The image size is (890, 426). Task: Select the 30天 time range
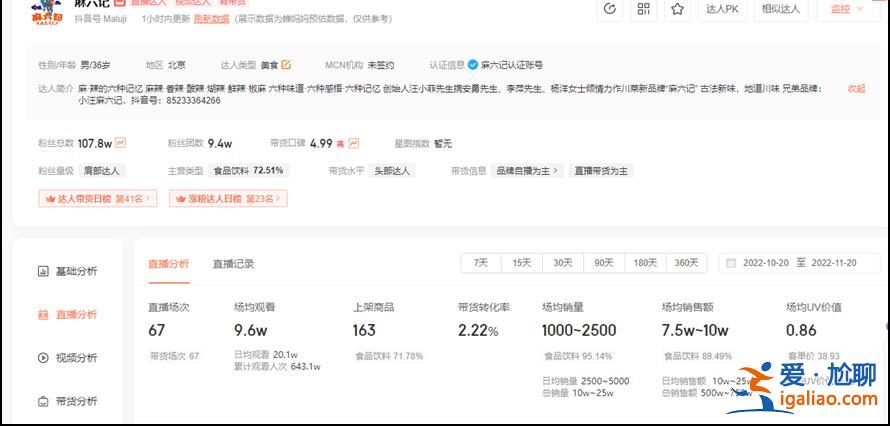pyautogui.click(x=562, y=263)
